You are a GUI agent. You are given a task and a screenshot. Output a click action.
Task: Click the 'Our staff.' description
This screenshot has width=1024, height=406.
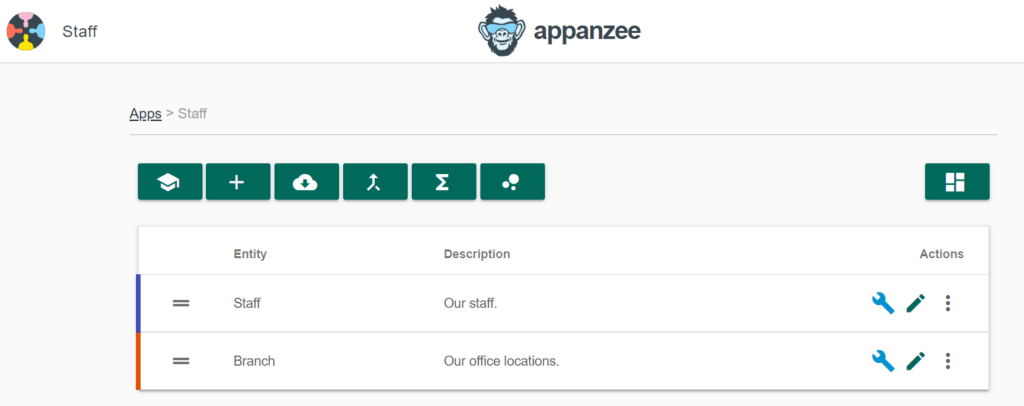[470, 303]
